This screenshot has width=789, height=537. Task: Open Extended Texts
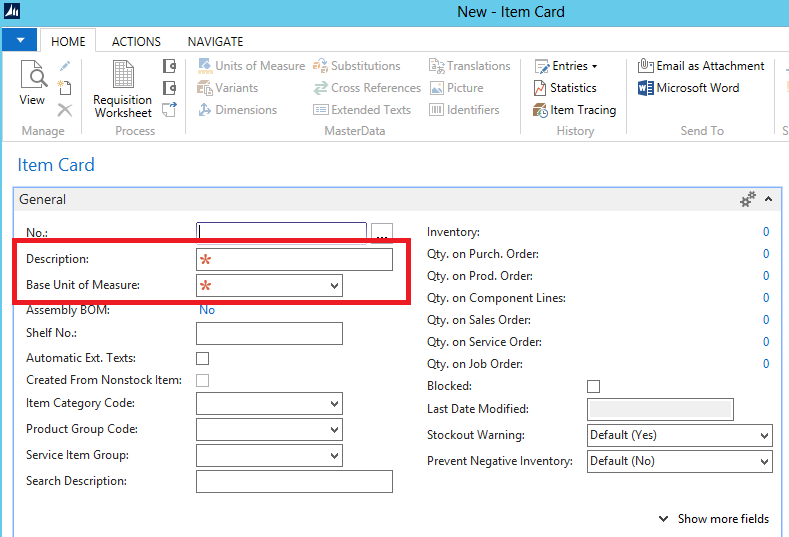pyautogui.click(x=362, y=110)
